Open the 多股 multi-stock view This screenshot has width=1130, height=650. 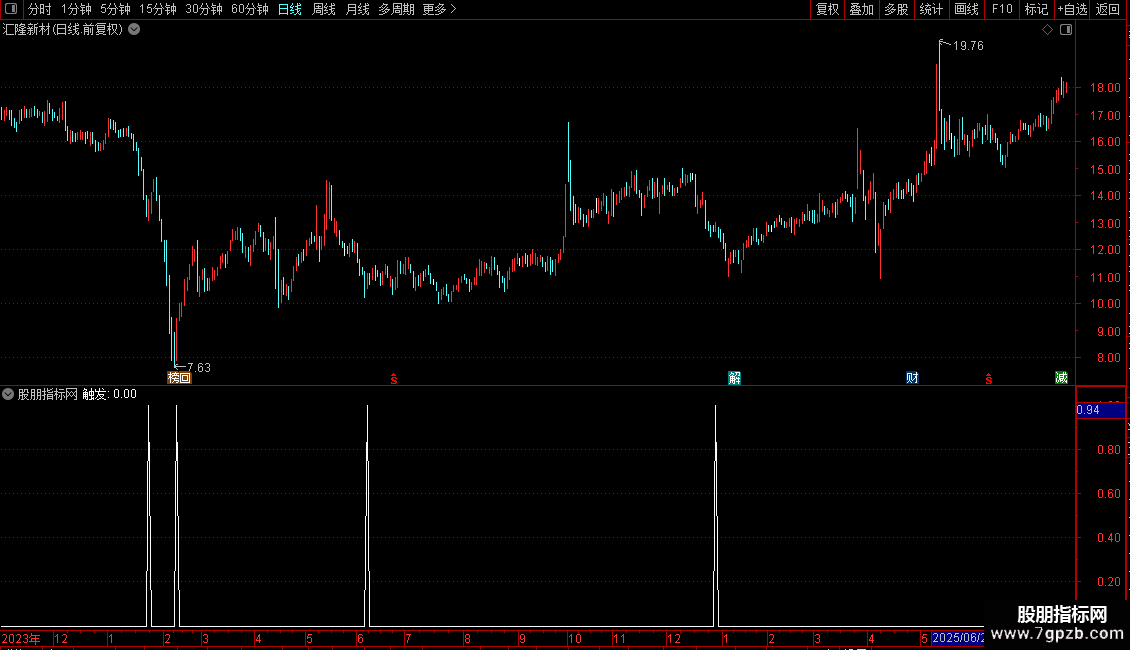pos(896,9)
